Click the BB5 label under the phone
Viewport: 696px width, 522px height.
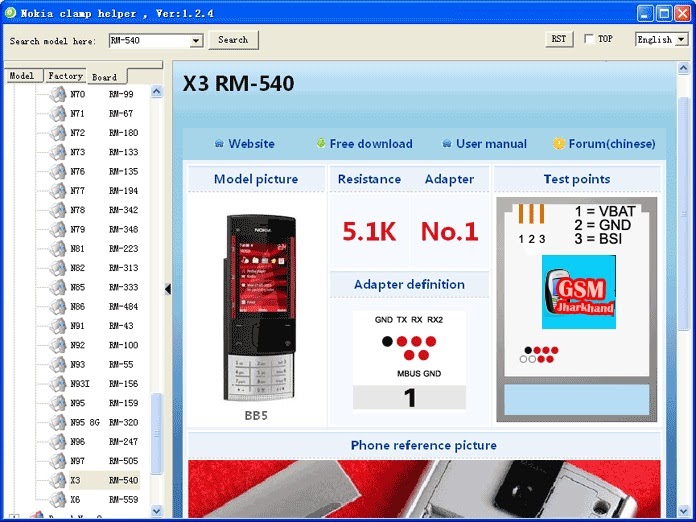[256, 415]
